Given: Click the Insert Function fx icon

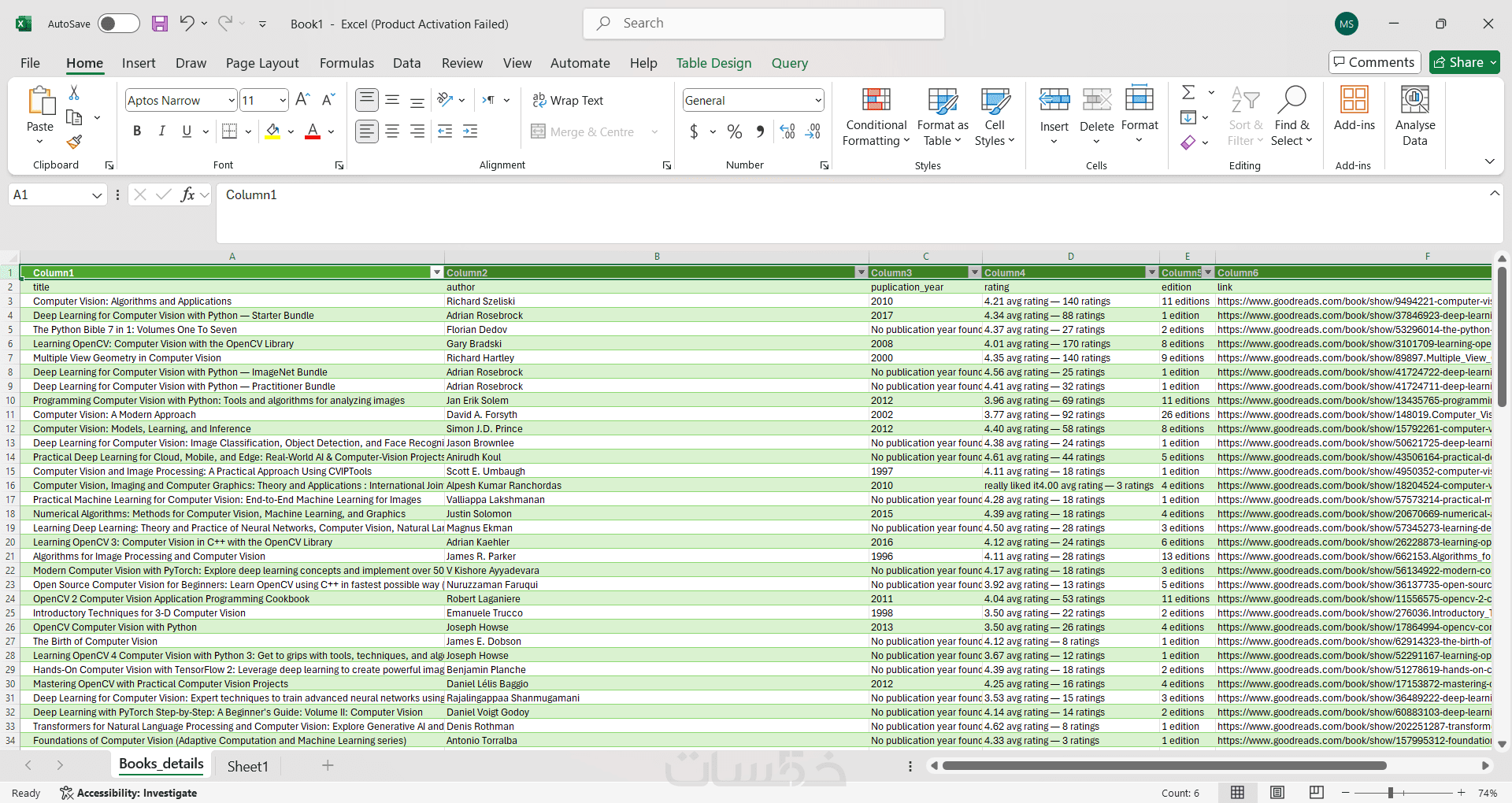Looking at the screenshot, I should click(x=187, y=194).
